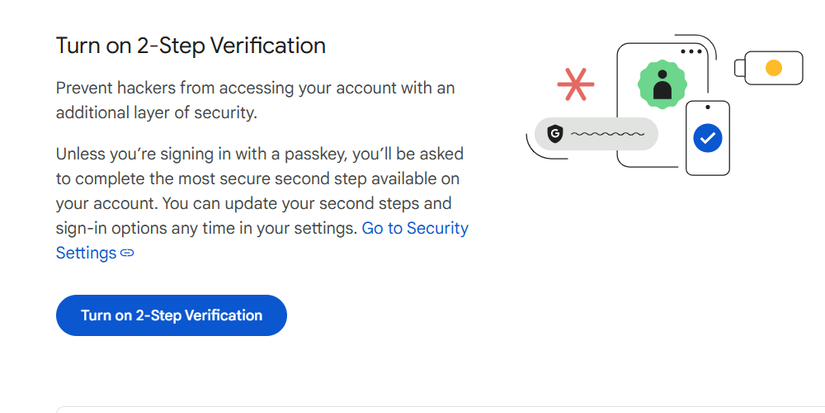Click the gray password pill graphic

[596, 133]
